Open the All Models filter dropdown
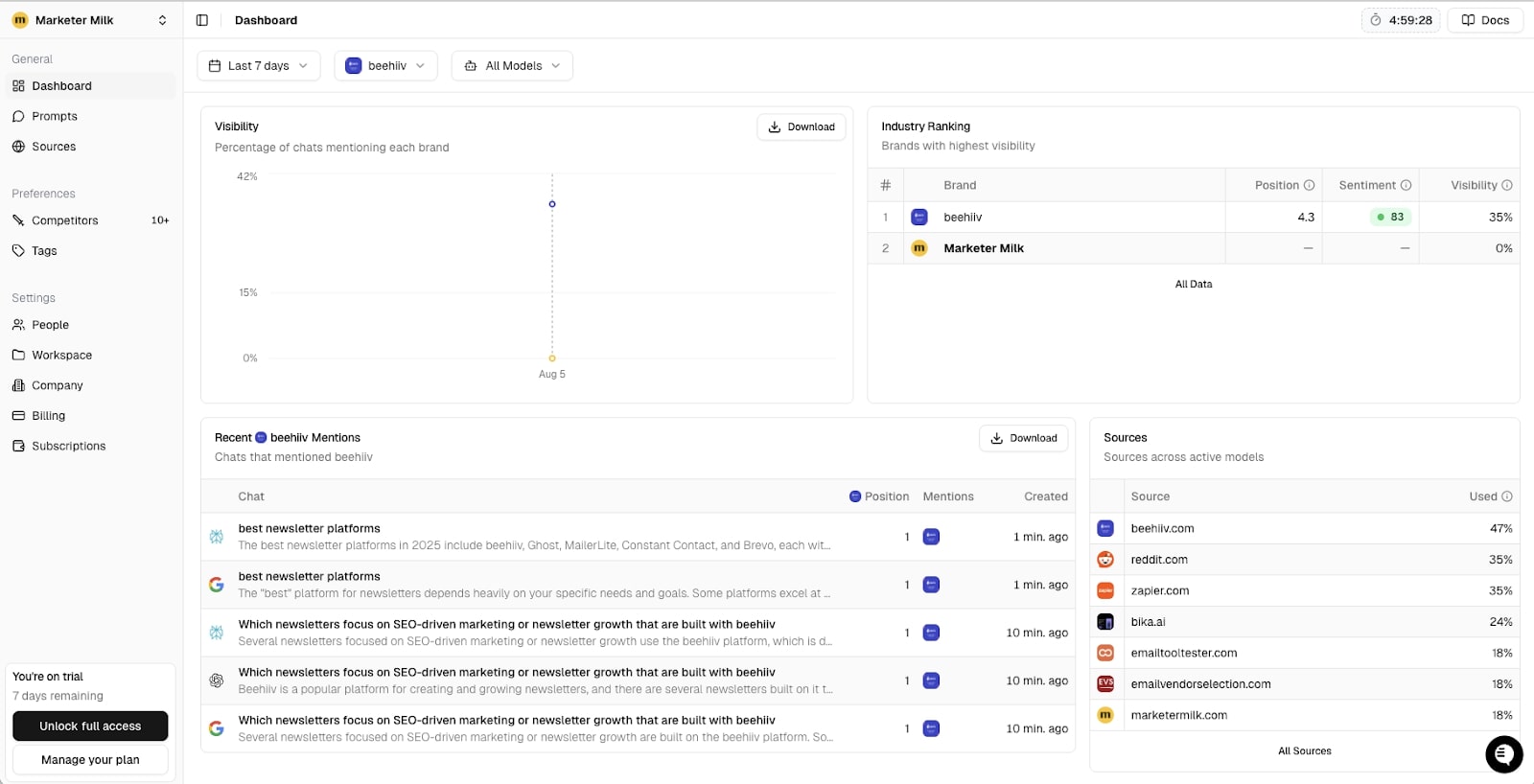This screenshot has height=784, width=1534. coord(512,66)
